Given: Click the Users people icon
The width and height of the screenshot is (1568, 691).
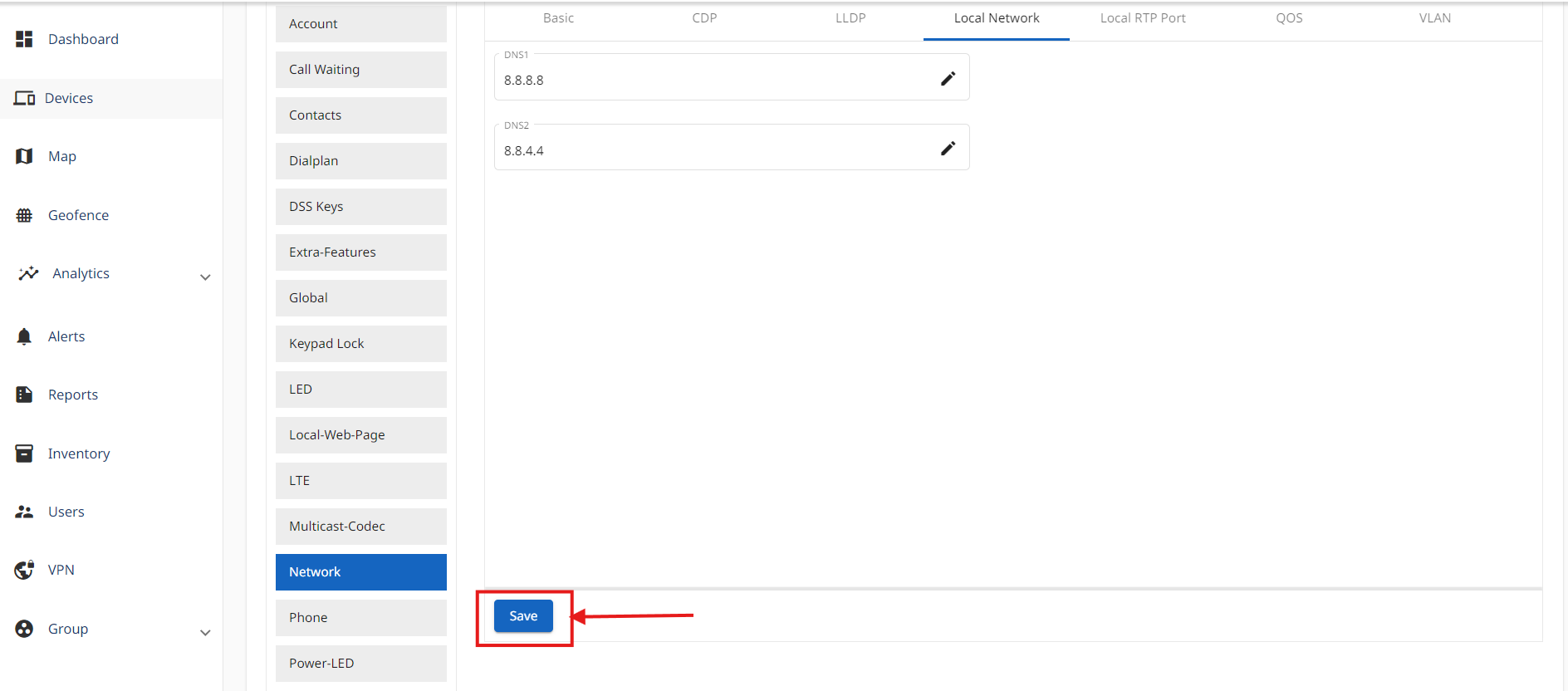Looking at the screenshot, I should pyautogui.click(x=24, y=512).
